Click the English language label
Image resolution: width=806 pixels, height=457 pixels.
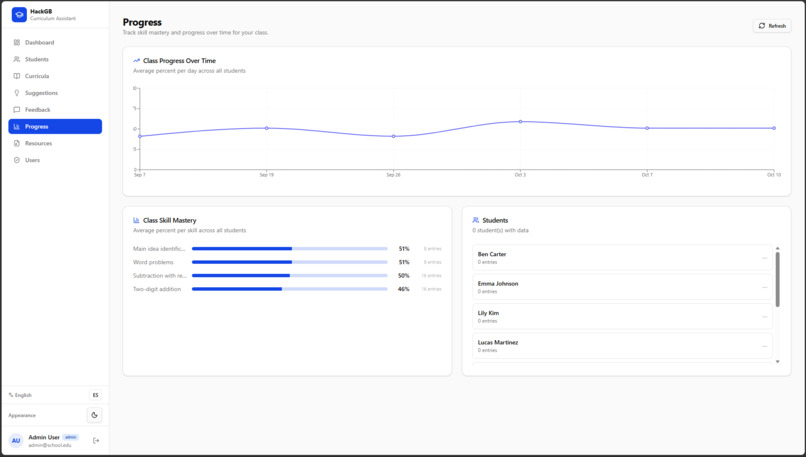[23, 395]
